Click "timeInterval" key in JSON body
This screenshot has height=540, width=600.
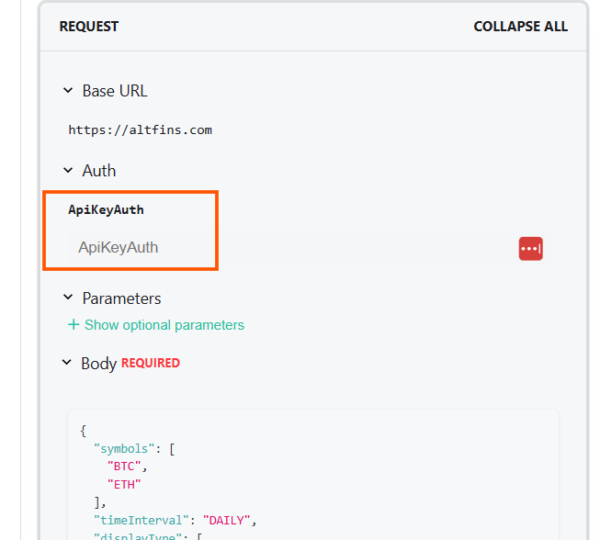coord(141,520)
